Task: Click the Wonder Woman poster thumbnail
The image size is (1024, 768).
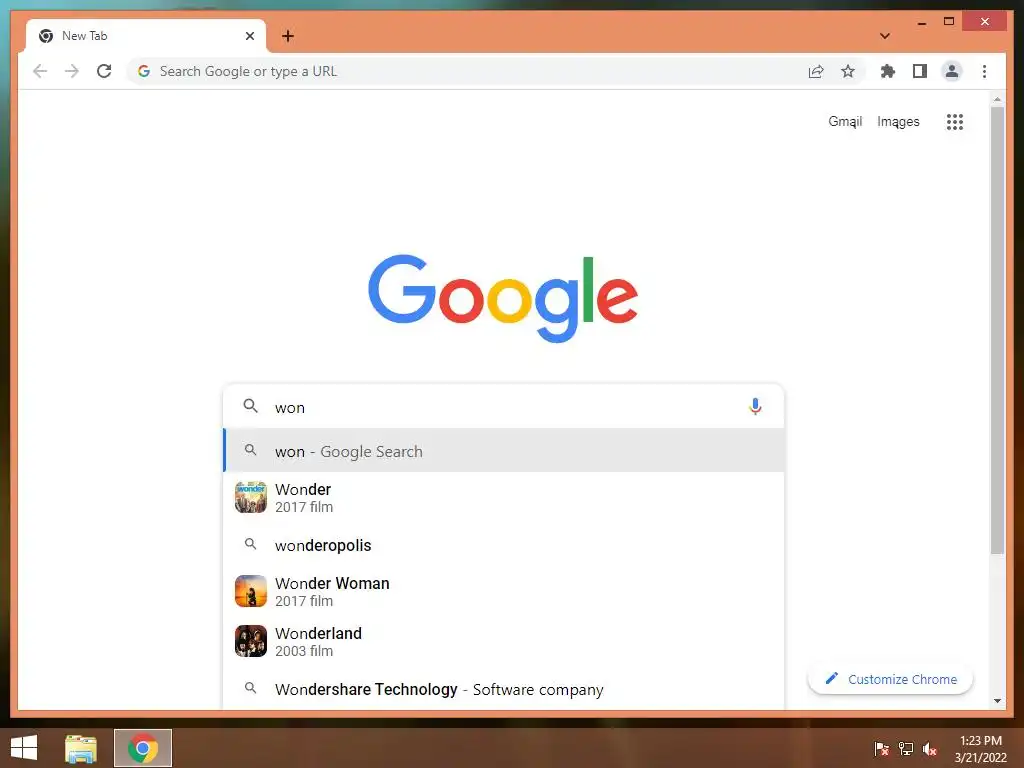Action: tap(251, 591)
